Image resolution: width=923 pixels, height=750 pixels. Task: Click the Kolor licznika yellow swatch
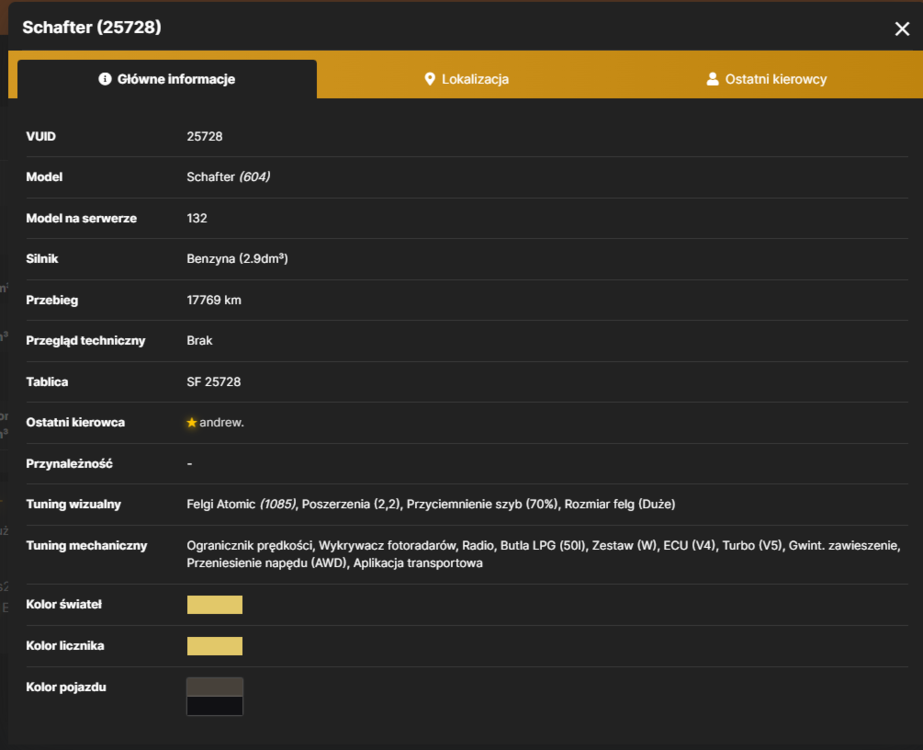(x=215, y=646)
